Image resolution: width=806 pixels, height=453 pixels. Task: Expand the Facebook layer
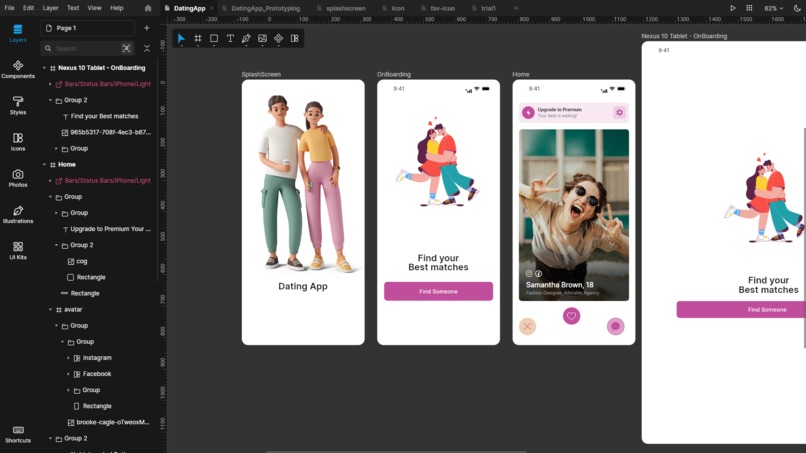(68, 374)
